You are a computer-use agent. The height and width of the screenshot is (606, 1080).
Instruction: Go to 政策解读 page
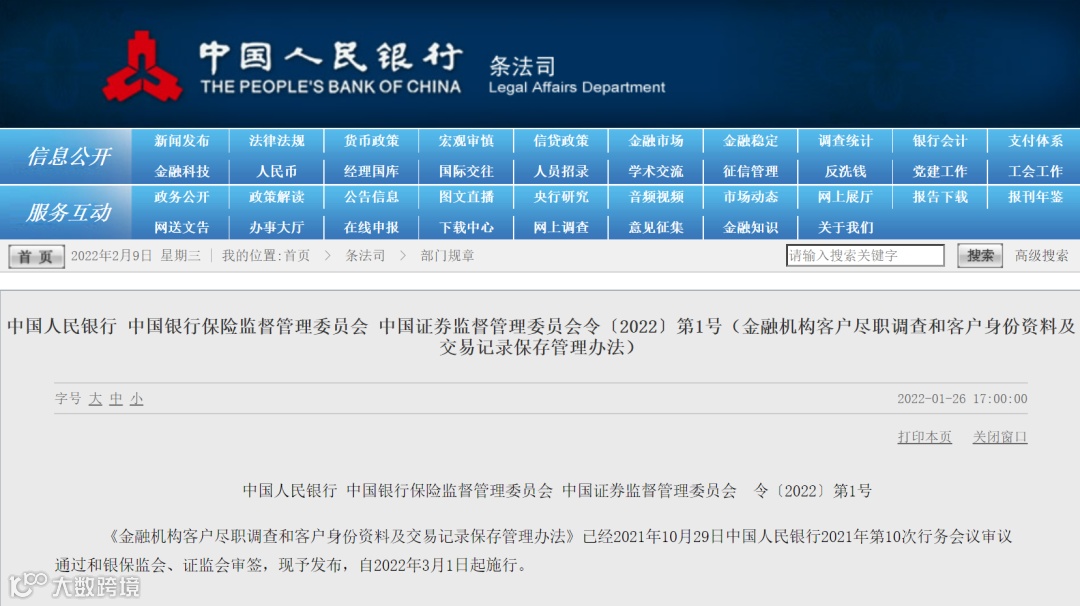click(276, 197)
